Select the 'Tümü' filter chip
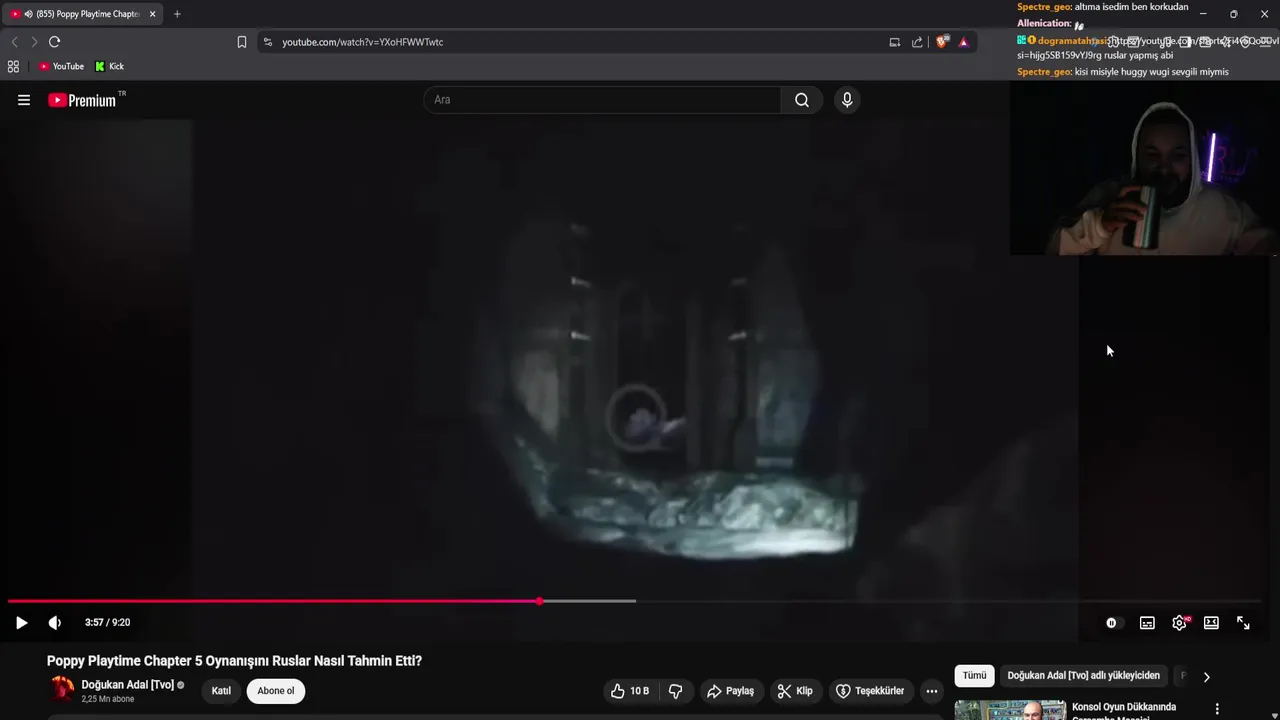The height and width of the screenshot is (720, 1280). coord(974,676)
